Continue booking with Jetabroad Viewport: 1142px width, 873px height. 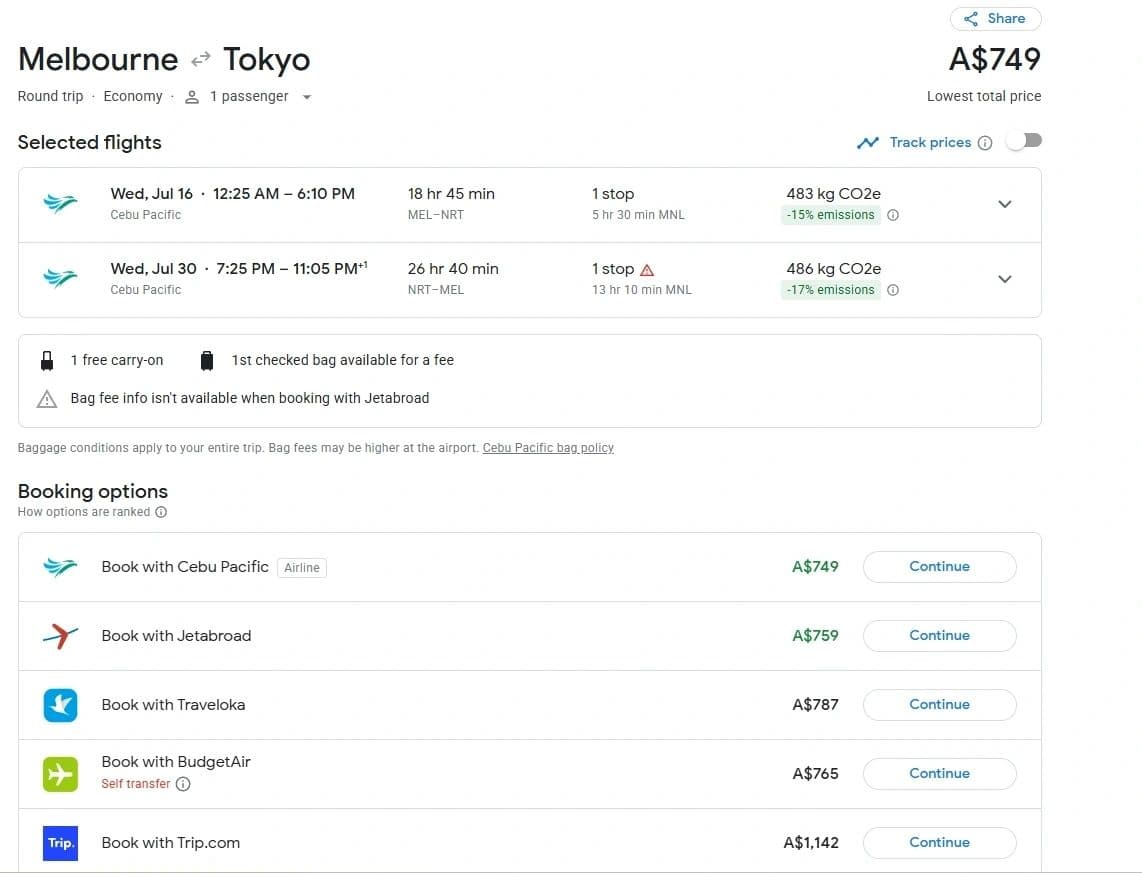[940, 636]
